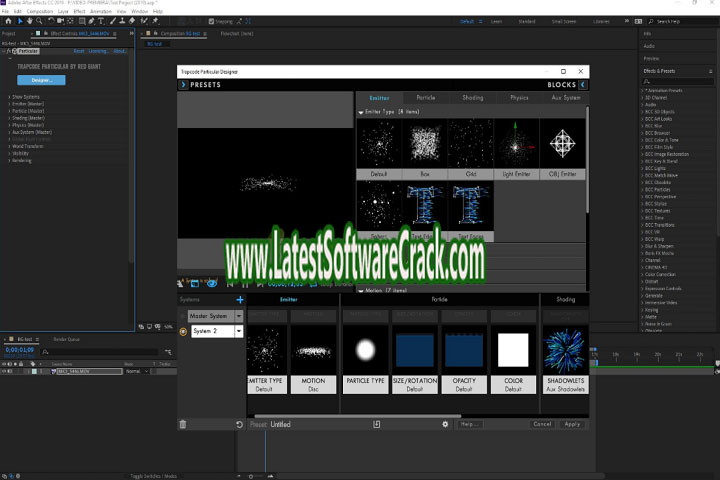This screenshot has height=480, width=720.
Task: Select the Selection arrow tool
Action: 20,21
